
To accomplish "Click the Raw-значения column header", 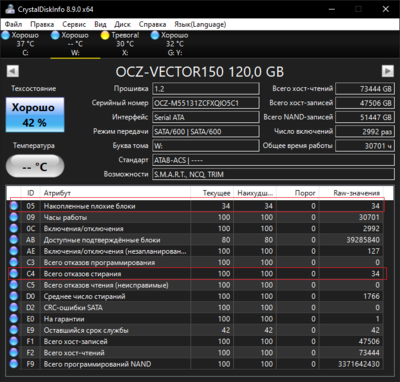I will tap(356, 193).
